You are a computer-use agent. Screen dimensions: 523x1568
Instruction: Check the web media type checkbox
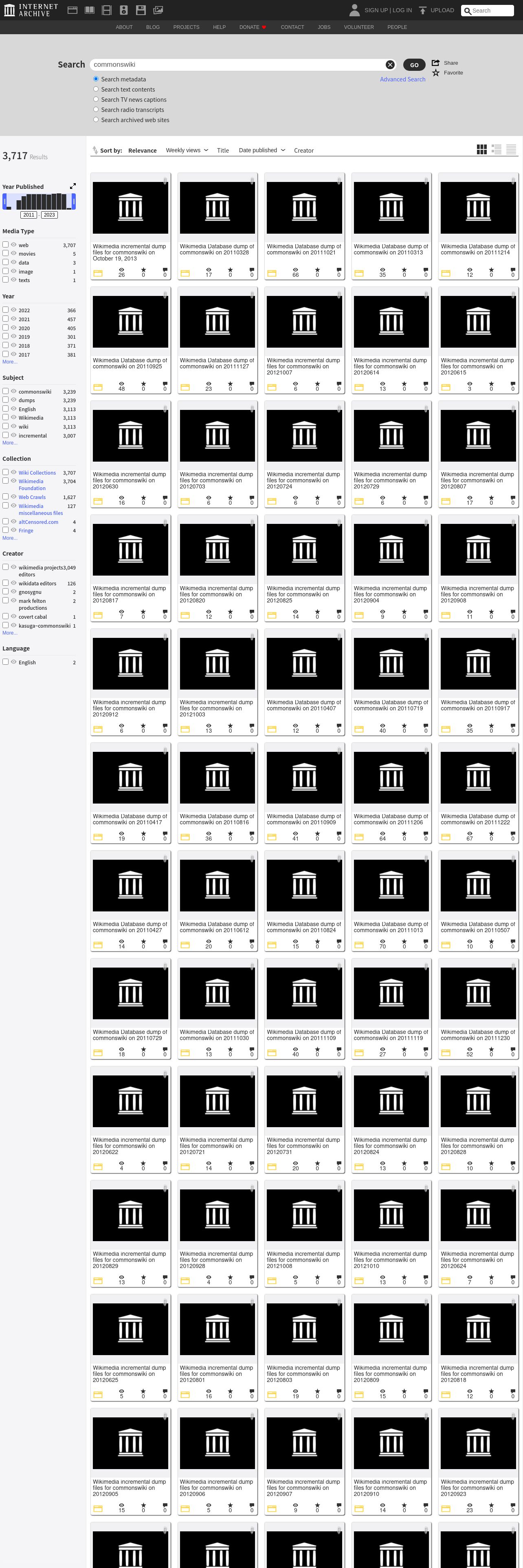pyautogui.click(x=5, y=245)
